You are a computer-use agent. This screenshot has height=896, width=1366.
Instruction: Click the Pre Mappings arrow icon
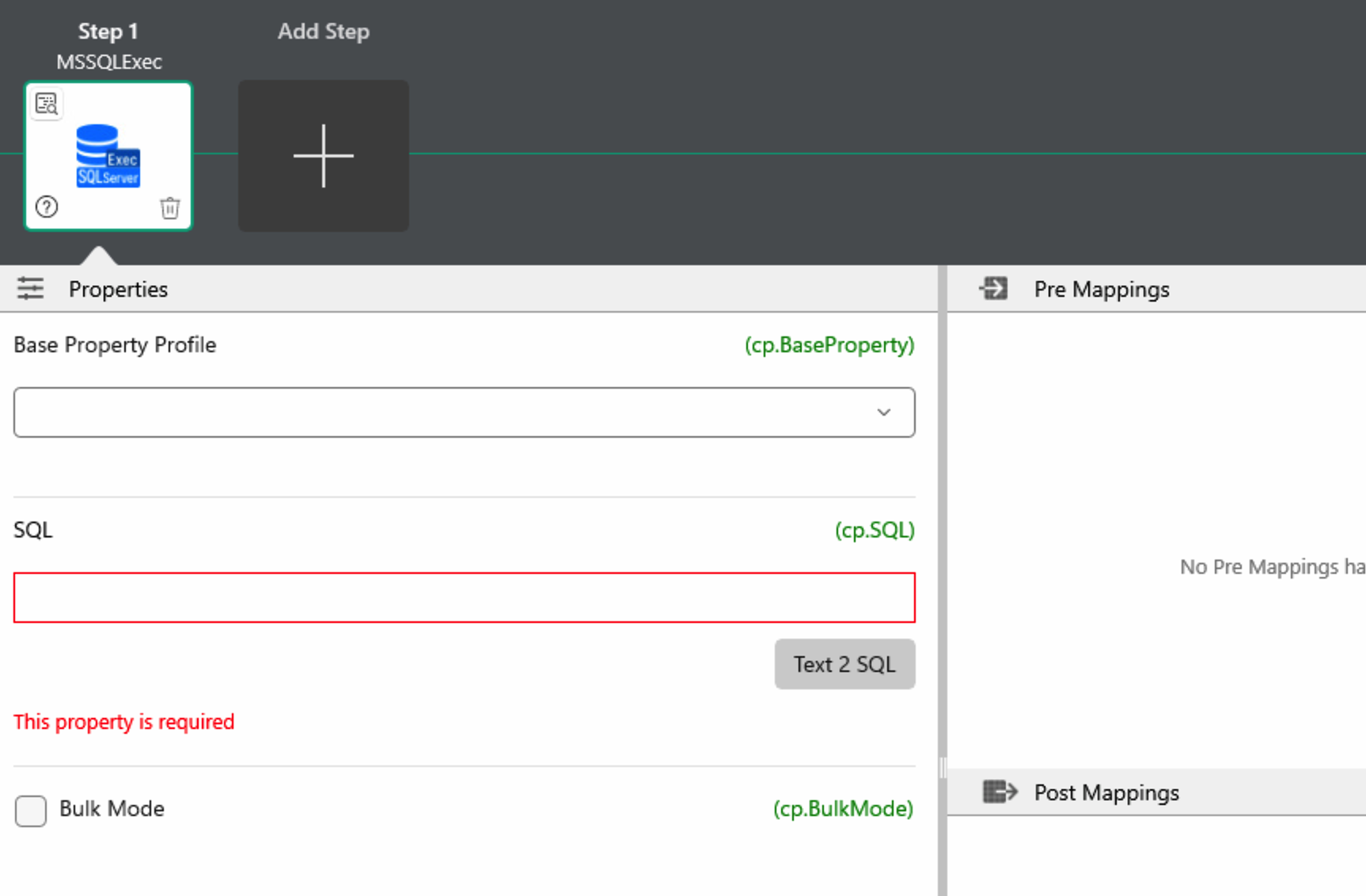(x=993, y=289)
